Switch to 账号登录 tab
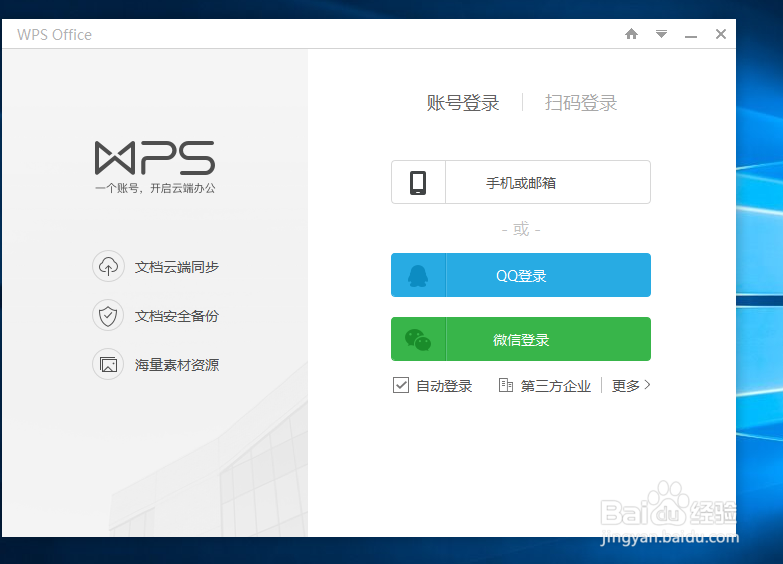This screenshot has width=783, height=564. [x=463, y=103]
